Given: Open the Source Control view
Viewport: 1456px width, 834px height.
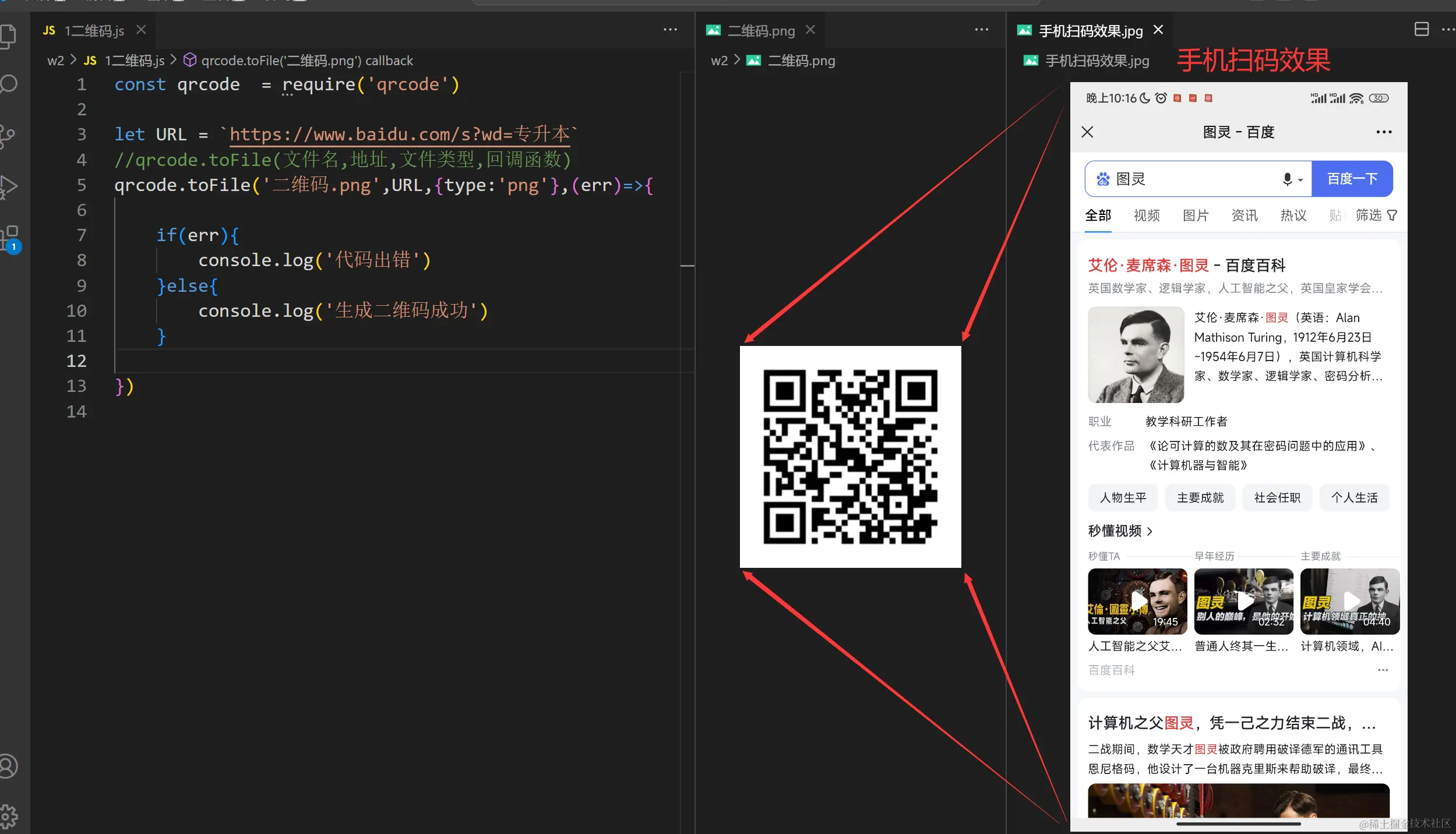Looking at the screenshot, I should (8, 135).
